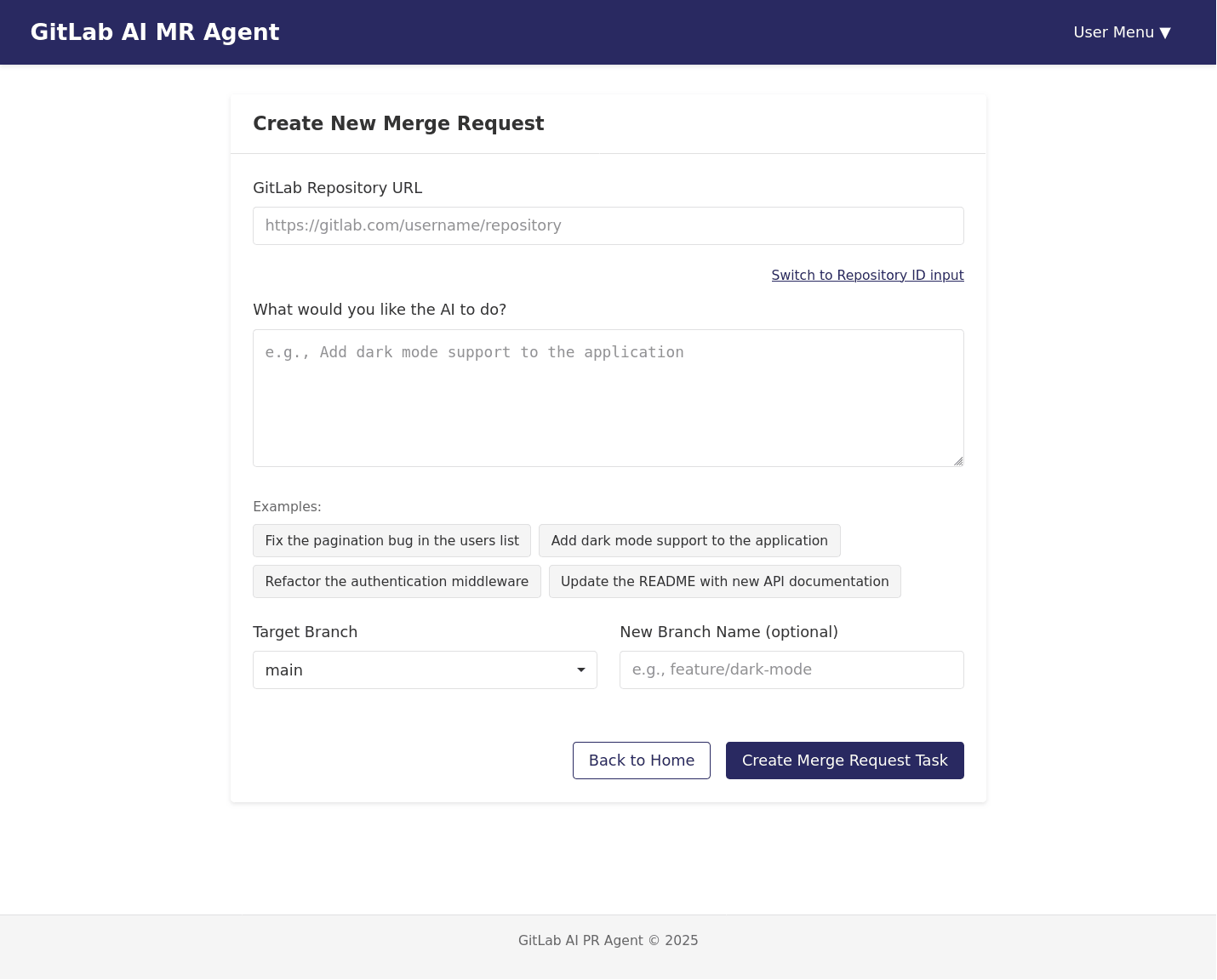Click the footer copyright text
The height and width of the screenshot is (980, 1217).
[608, 940]
